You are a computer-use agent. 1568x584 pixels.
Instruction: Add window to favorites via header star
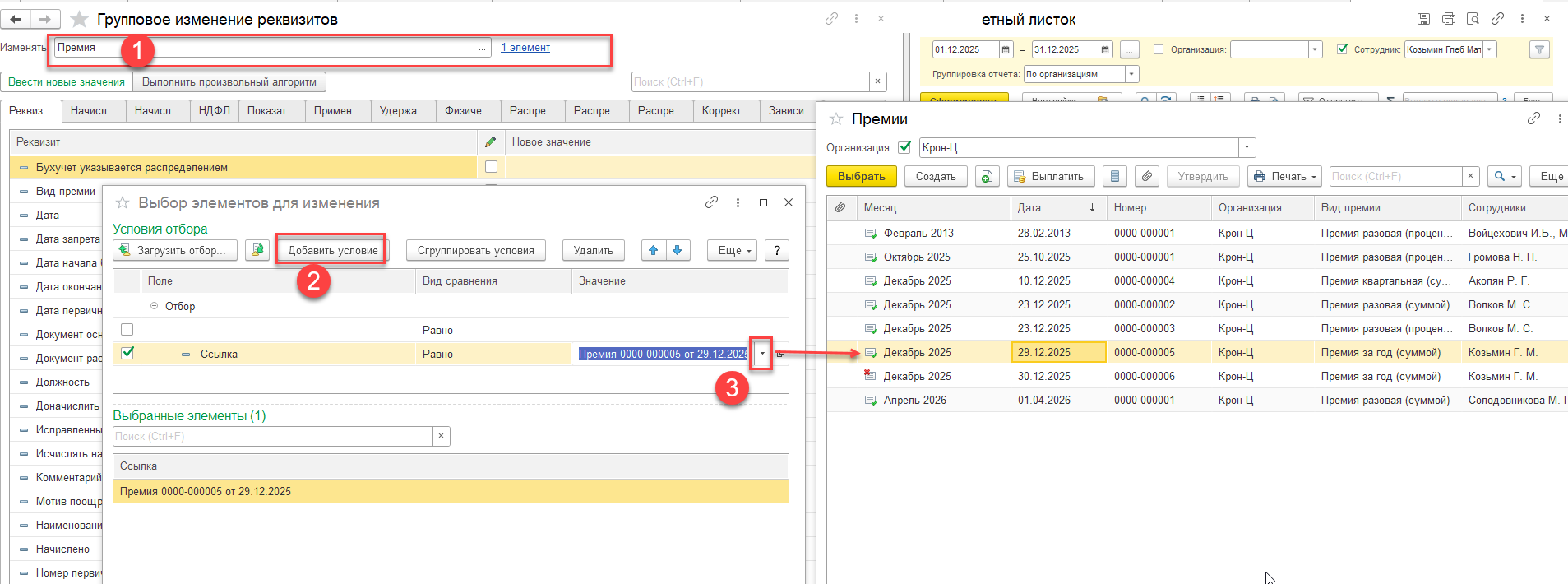pos(79,19)
